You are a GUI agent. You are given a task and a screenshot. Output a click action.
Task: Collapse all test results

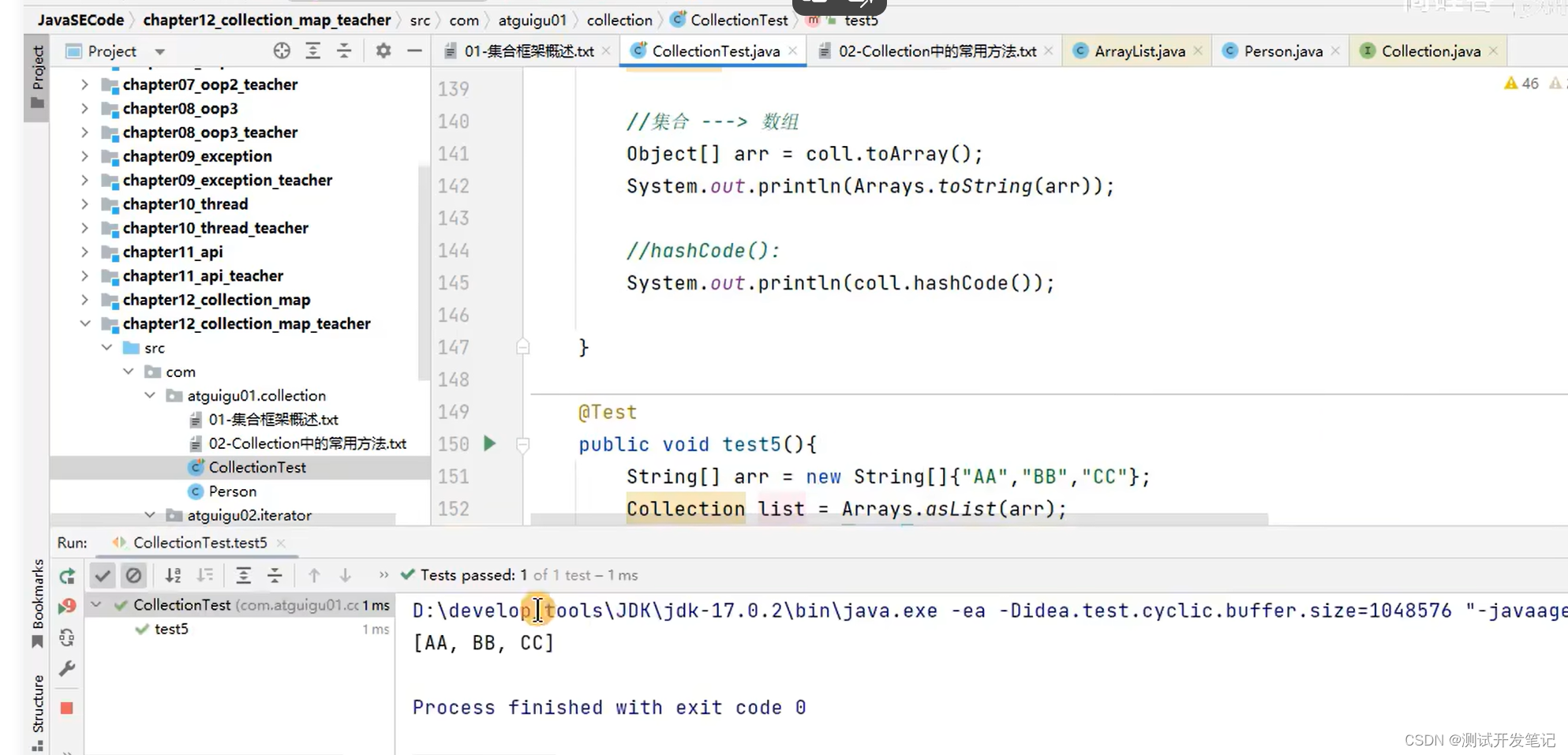click(x=275, y=575)
